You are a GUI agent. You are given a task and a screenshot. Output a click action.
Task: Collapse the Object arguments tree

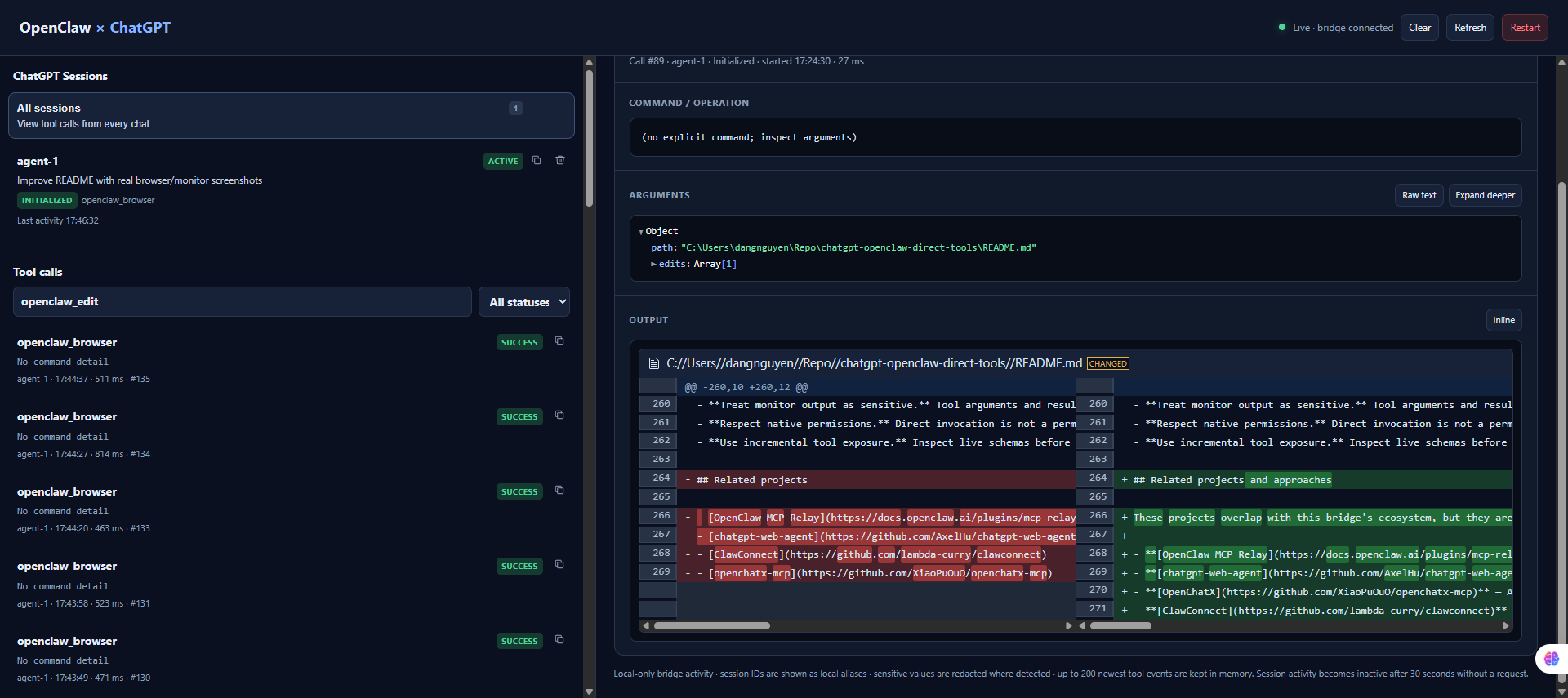click(x=641, y=232)
